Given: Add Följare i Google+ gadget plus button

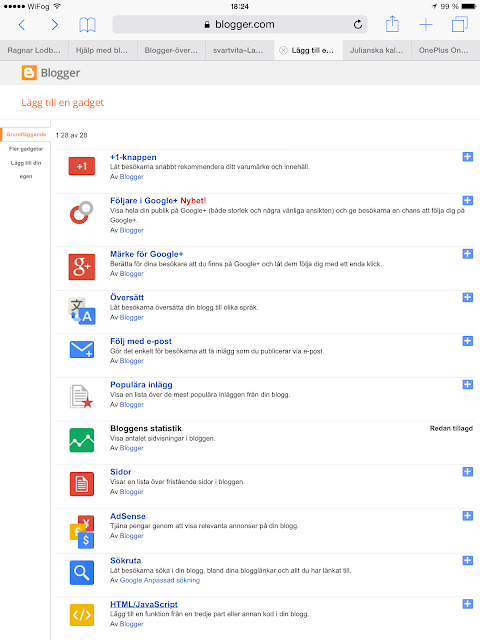Looking at the screenshot, I should (468, 200).
